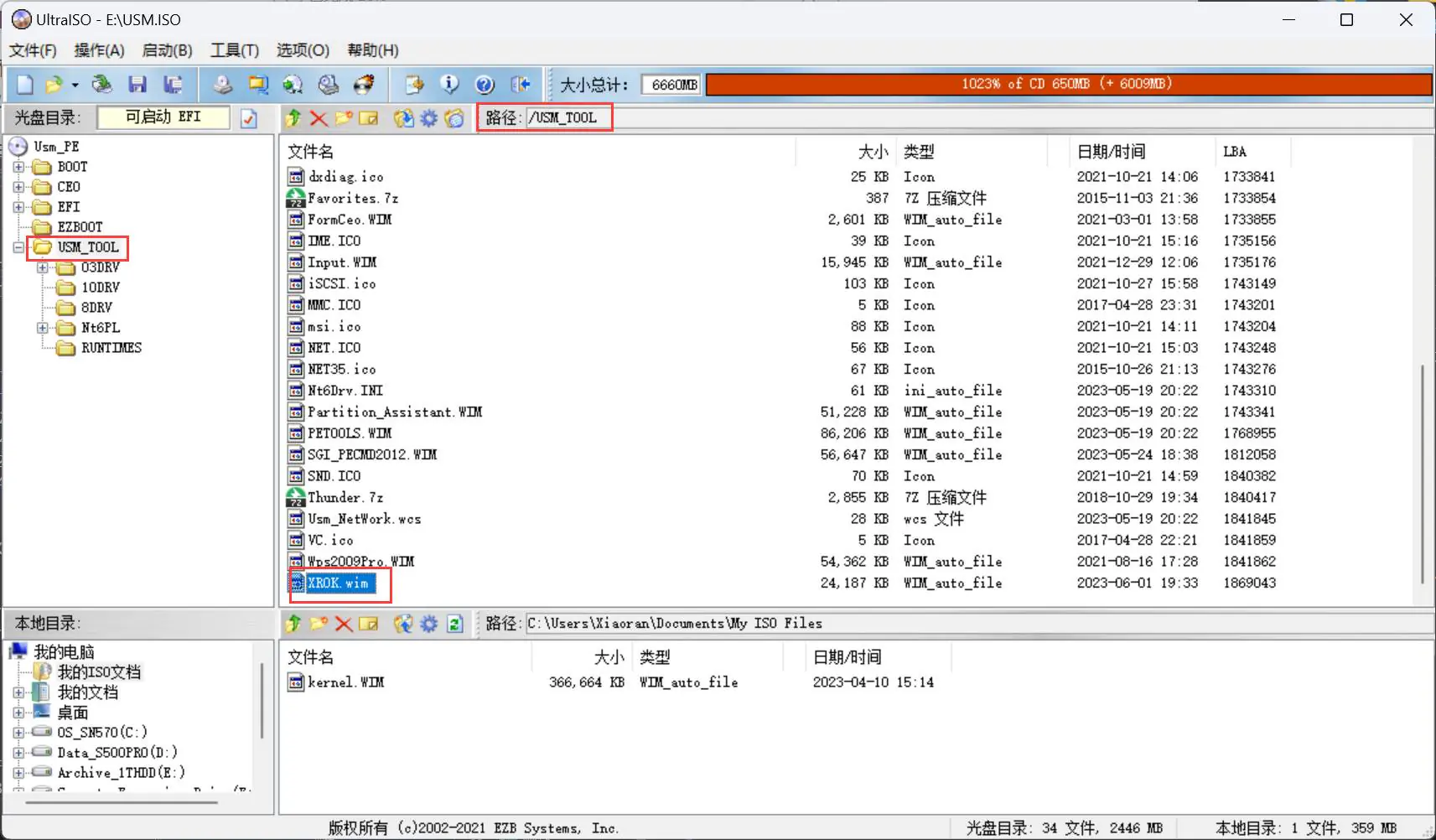Screen dimensions: 1436x840
Task: Click the gear settings icon in disc toolbar
Action: point(429,118)
